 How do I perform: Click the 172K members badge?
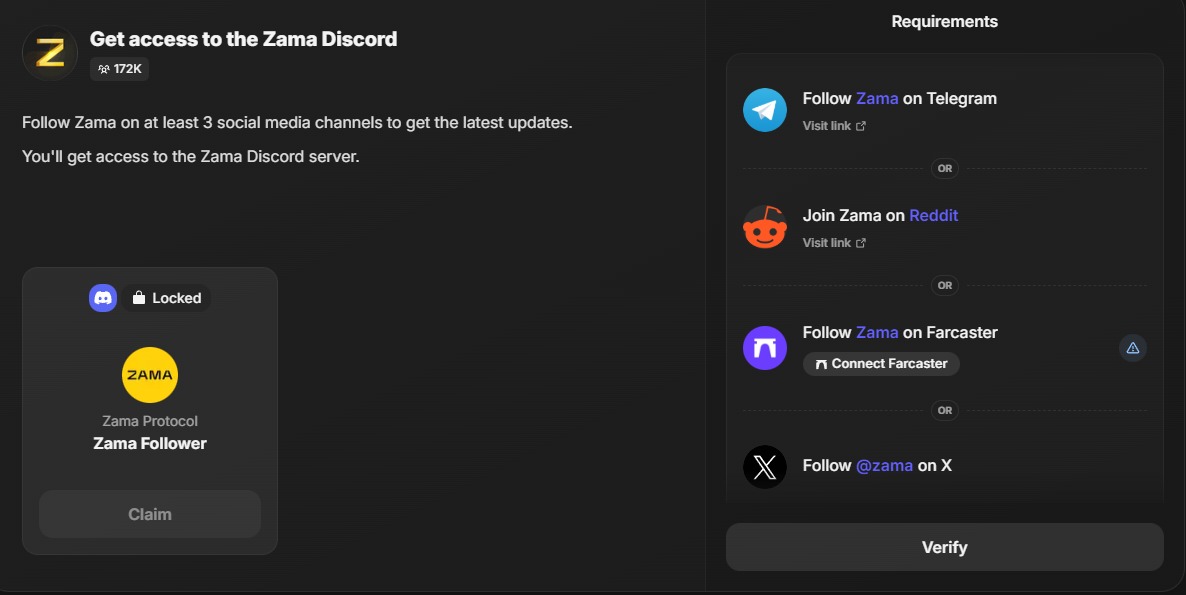coord(120,69)
